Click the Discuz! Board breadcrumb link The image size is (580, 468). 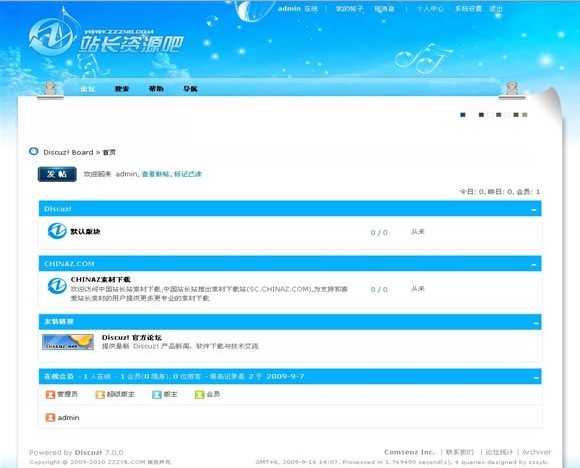tap(68, 152)
